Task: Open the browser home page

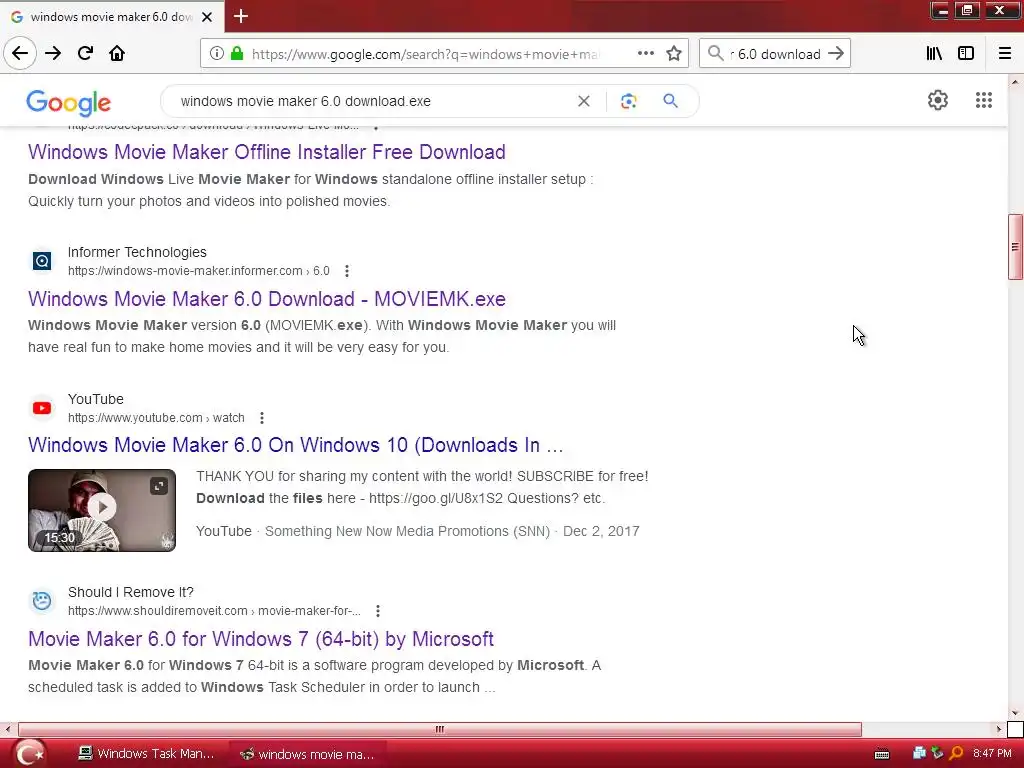Action: pos(117,53)
